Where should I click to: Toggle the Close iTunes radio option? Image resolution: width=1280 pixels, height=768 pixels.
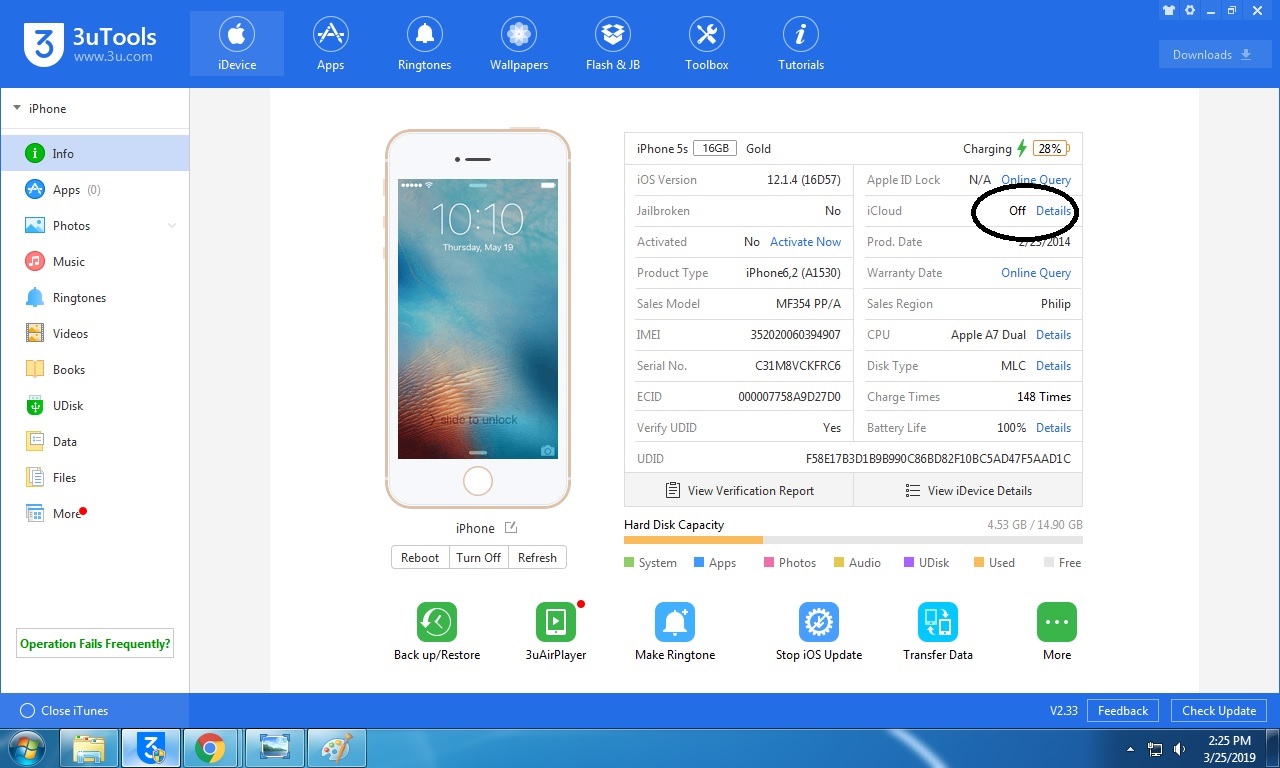click(27, 711)
